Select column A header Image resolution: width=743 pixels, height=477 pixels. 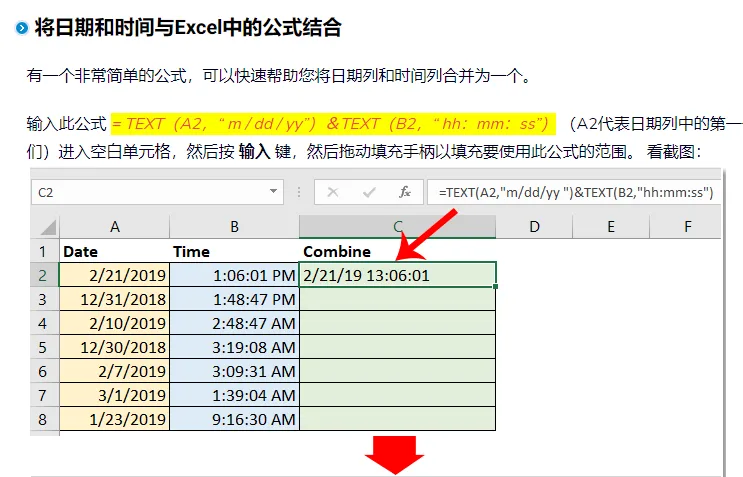click(114, 227)
